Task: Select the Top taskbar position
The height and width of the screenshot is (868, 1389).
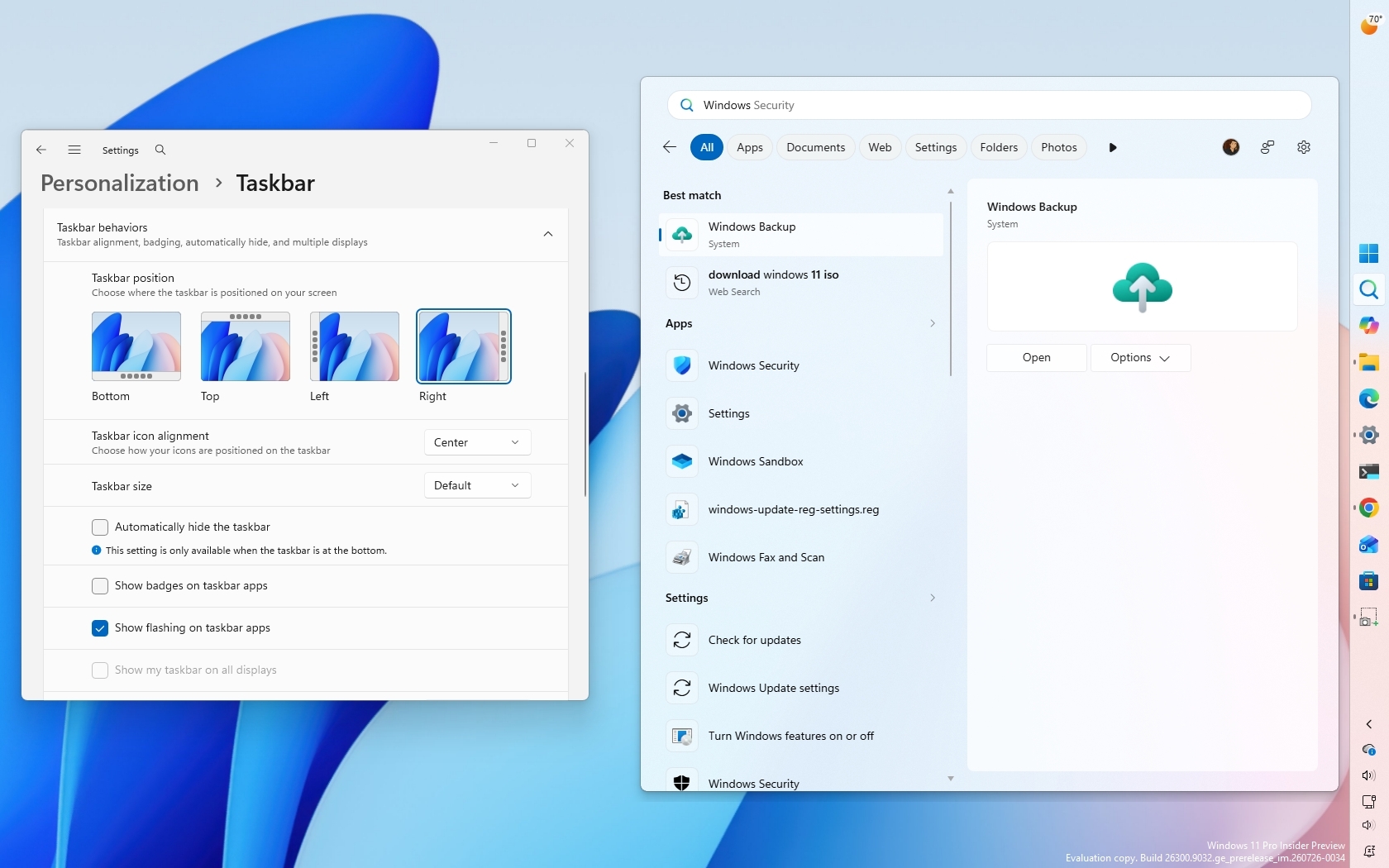Action: click(x=246, y=346)
